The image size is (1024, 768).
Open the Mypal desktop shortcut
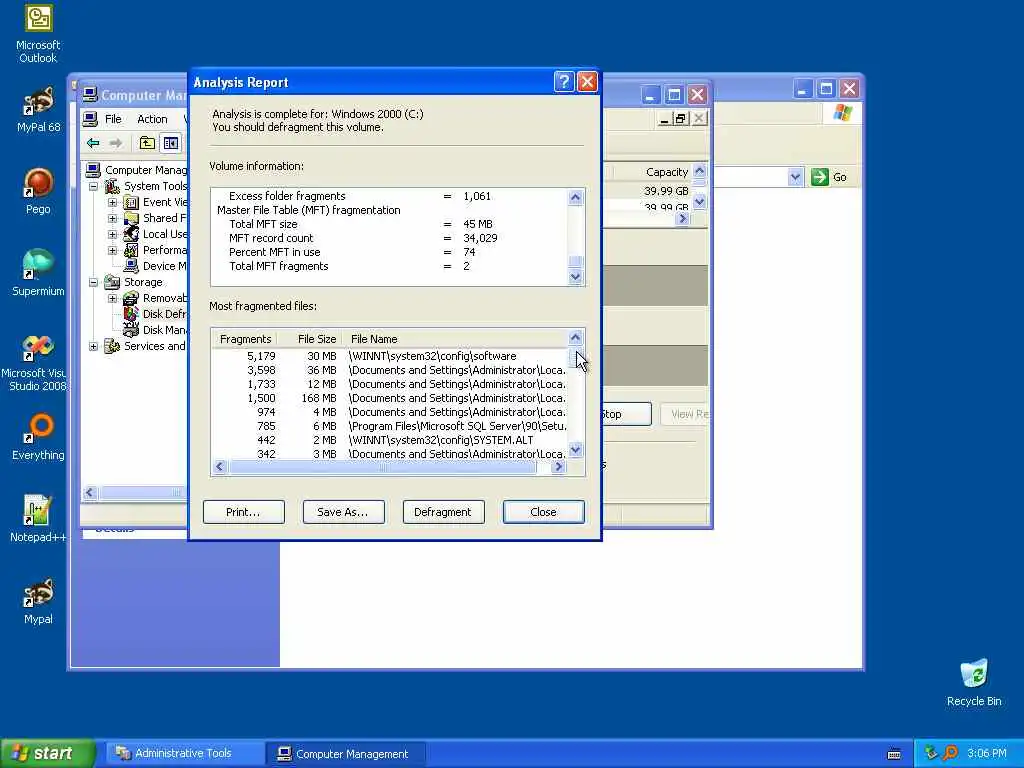(x=38, y=601)
